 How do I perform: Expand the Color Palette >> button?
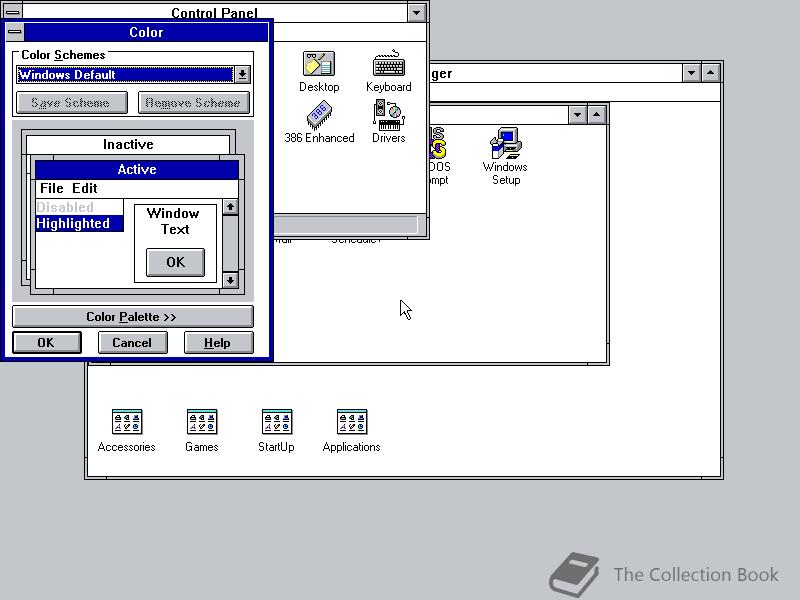(133, 316)
